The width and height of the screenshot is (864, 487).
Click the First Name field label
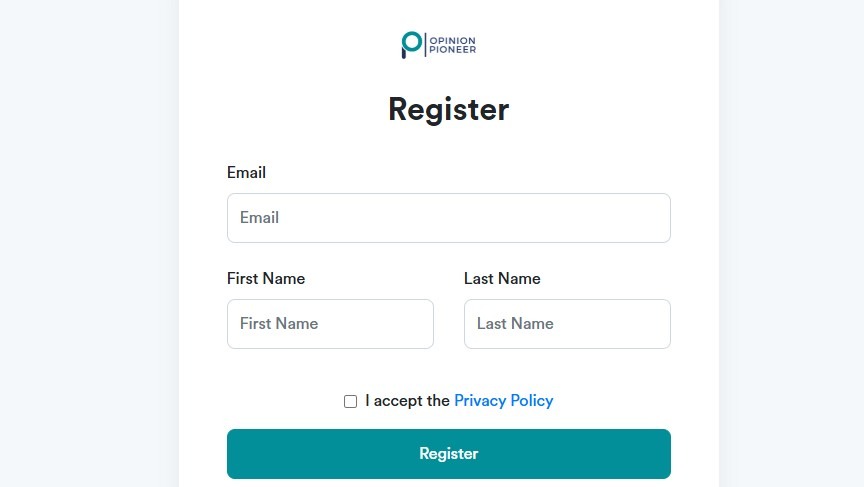(266, 278)
